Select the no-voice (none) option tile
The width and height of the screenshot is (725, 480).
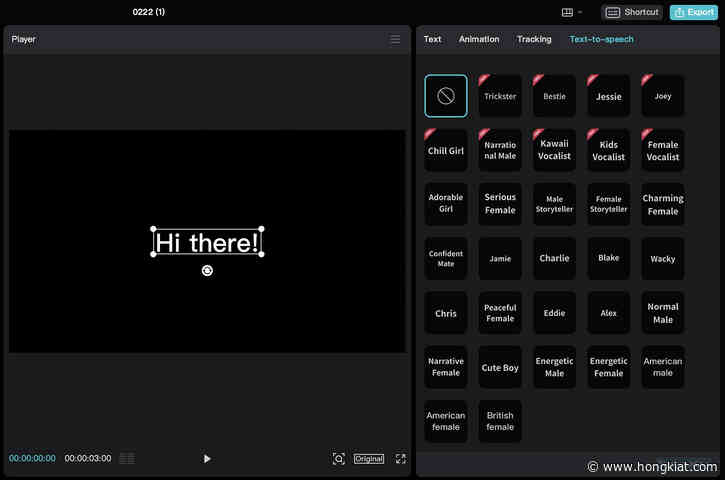[x=446, y=96]
